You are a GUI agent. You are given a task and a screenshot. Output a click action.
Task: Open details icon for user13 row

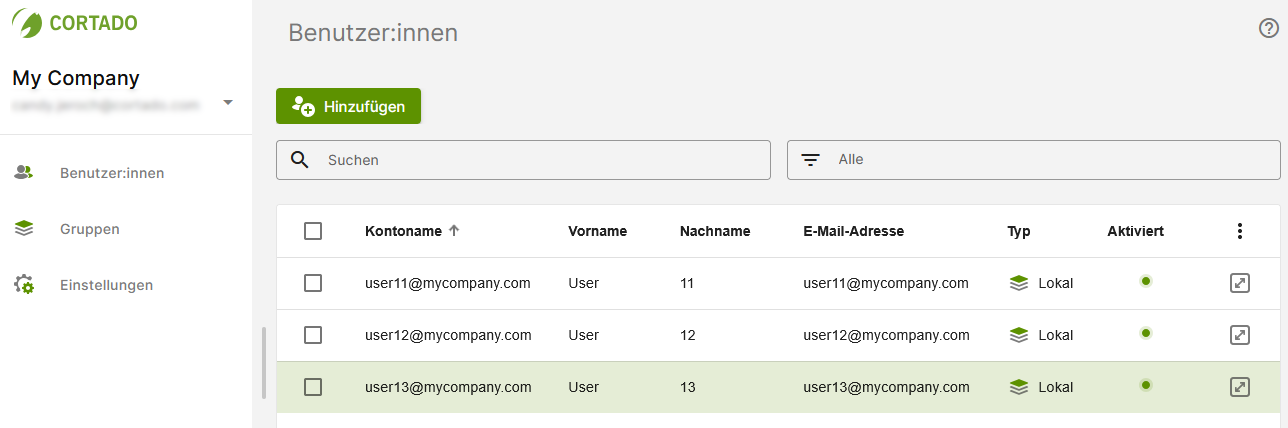[1240, 387]
